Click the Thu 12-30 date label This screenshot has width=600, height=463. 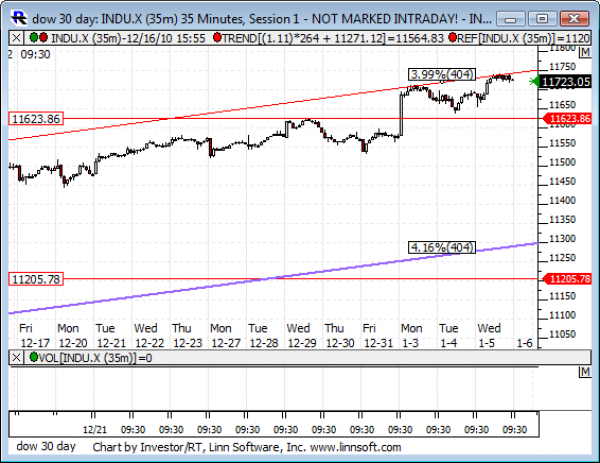coord(340,336)
